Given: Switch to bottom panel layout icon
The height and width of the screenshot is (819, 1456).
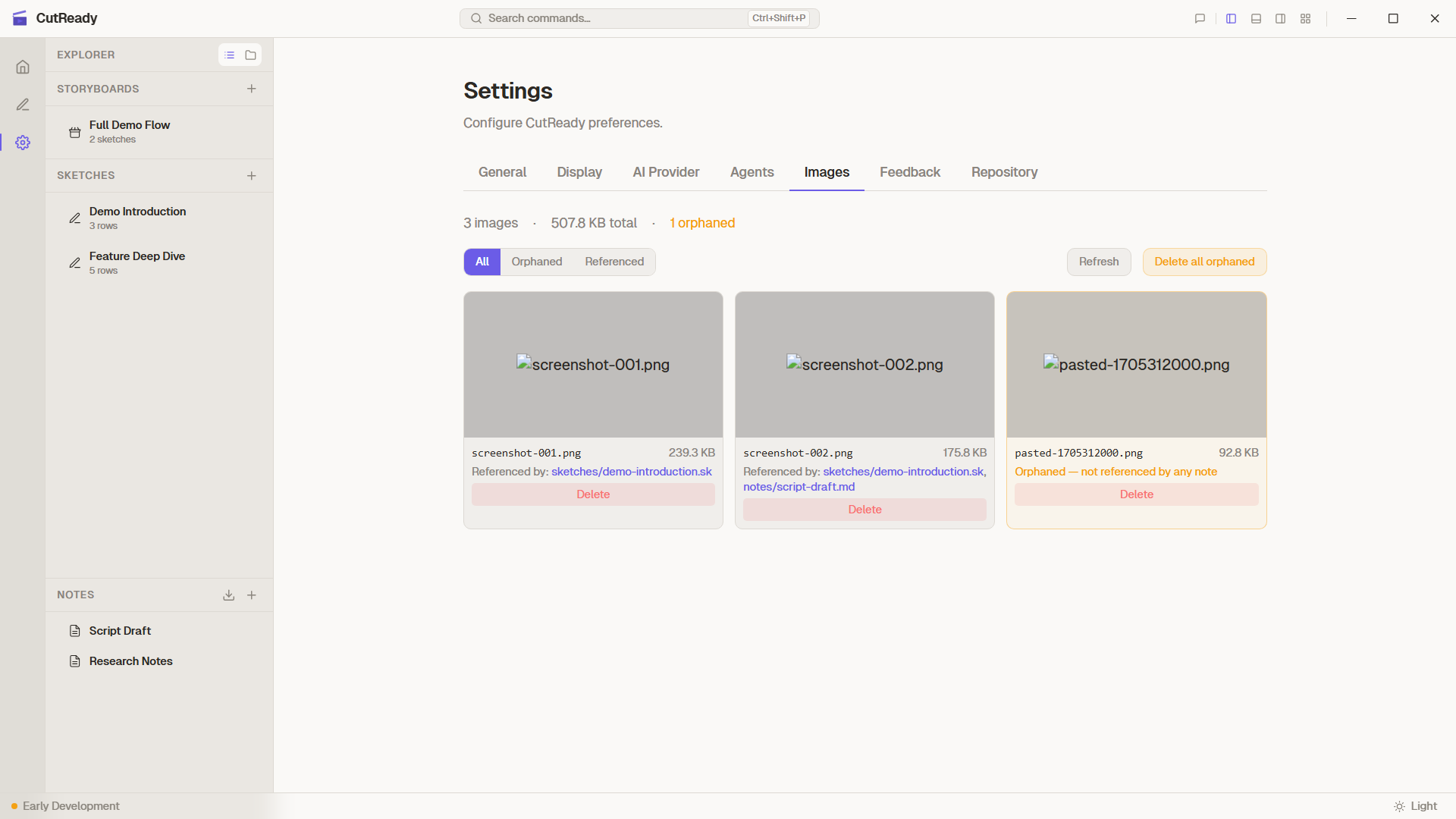Looking at the screenshot, I should (1256, 18).
